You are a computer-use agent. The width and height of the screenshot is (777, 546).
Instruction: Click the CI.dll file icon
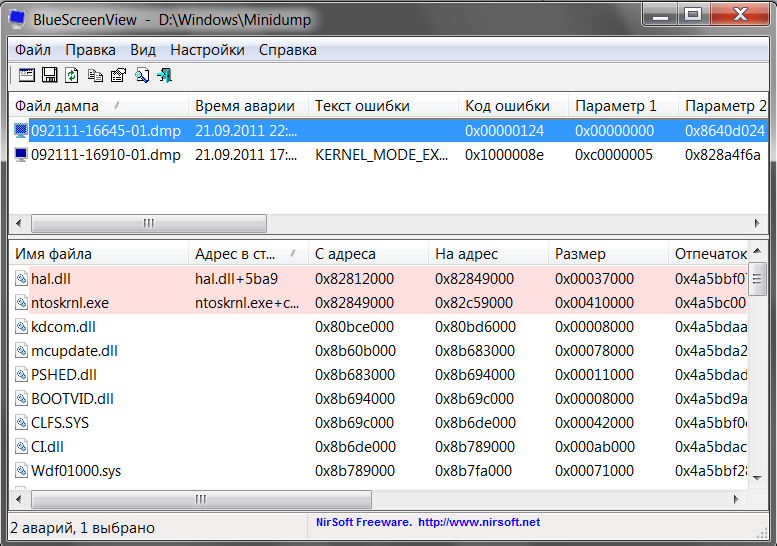(21, 447)
